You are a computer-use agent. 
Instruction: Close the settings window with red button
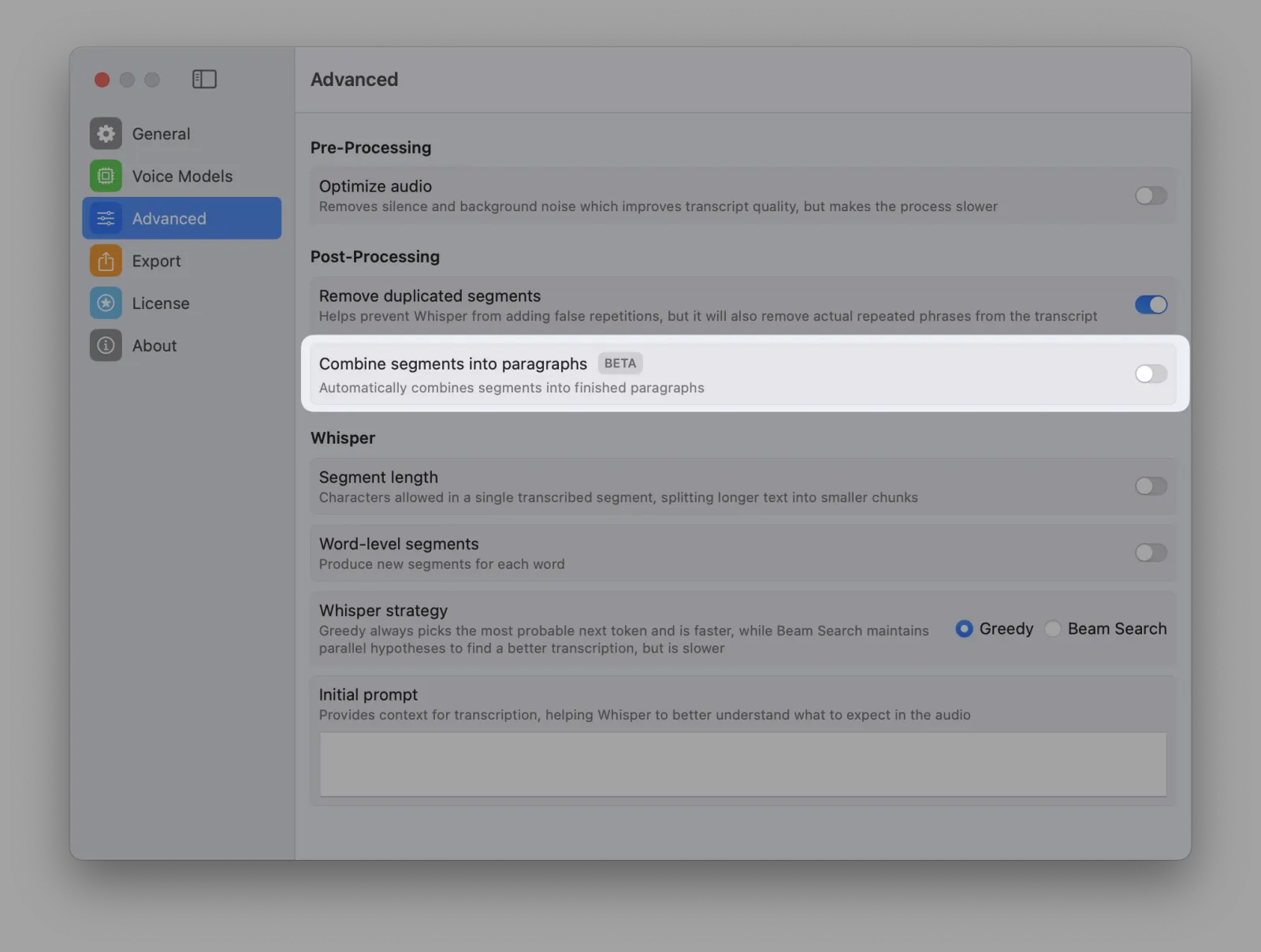[102, 80]
